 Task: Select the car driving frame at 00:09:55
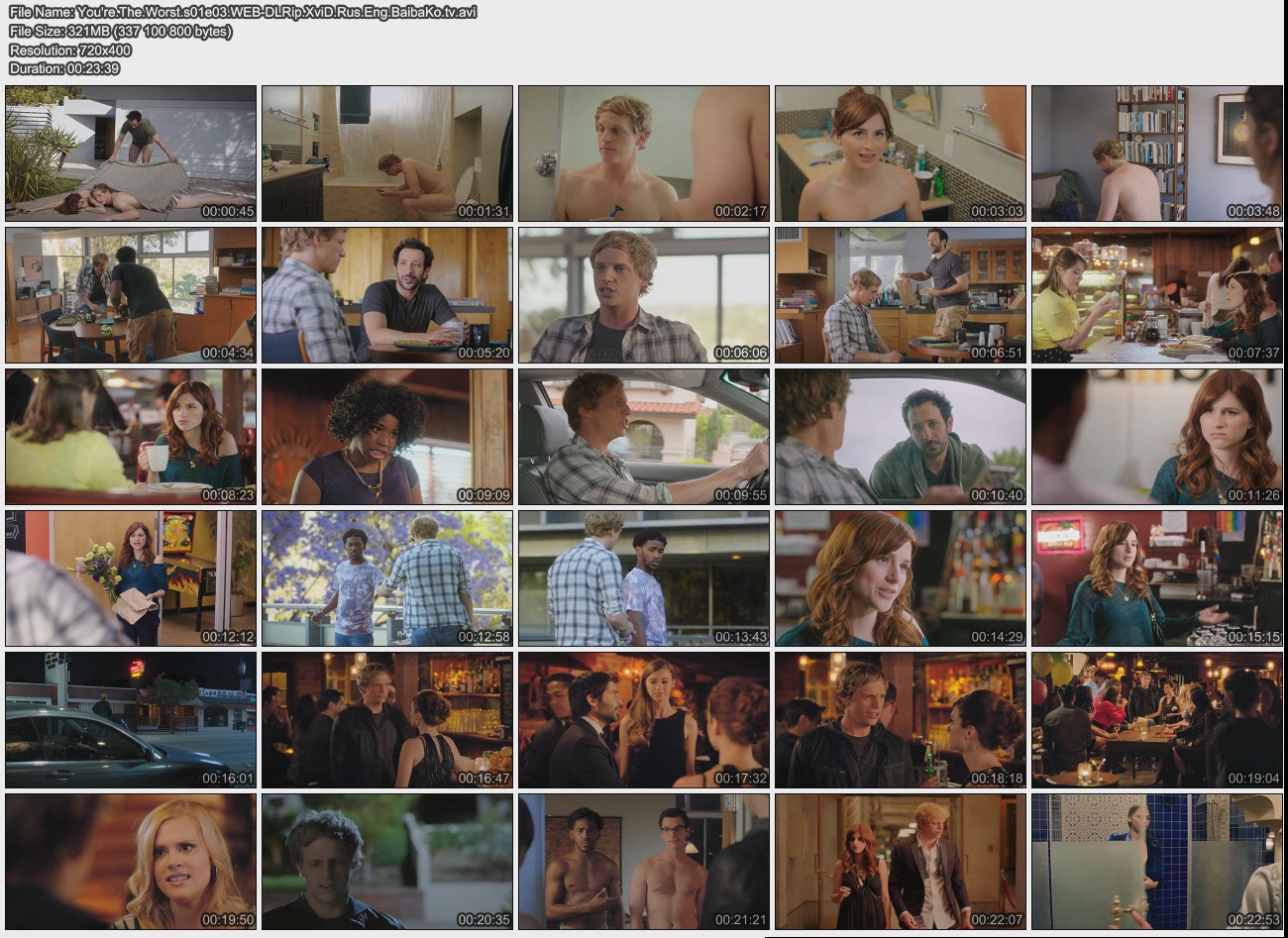pyautogui.click(x=643, y=437)
